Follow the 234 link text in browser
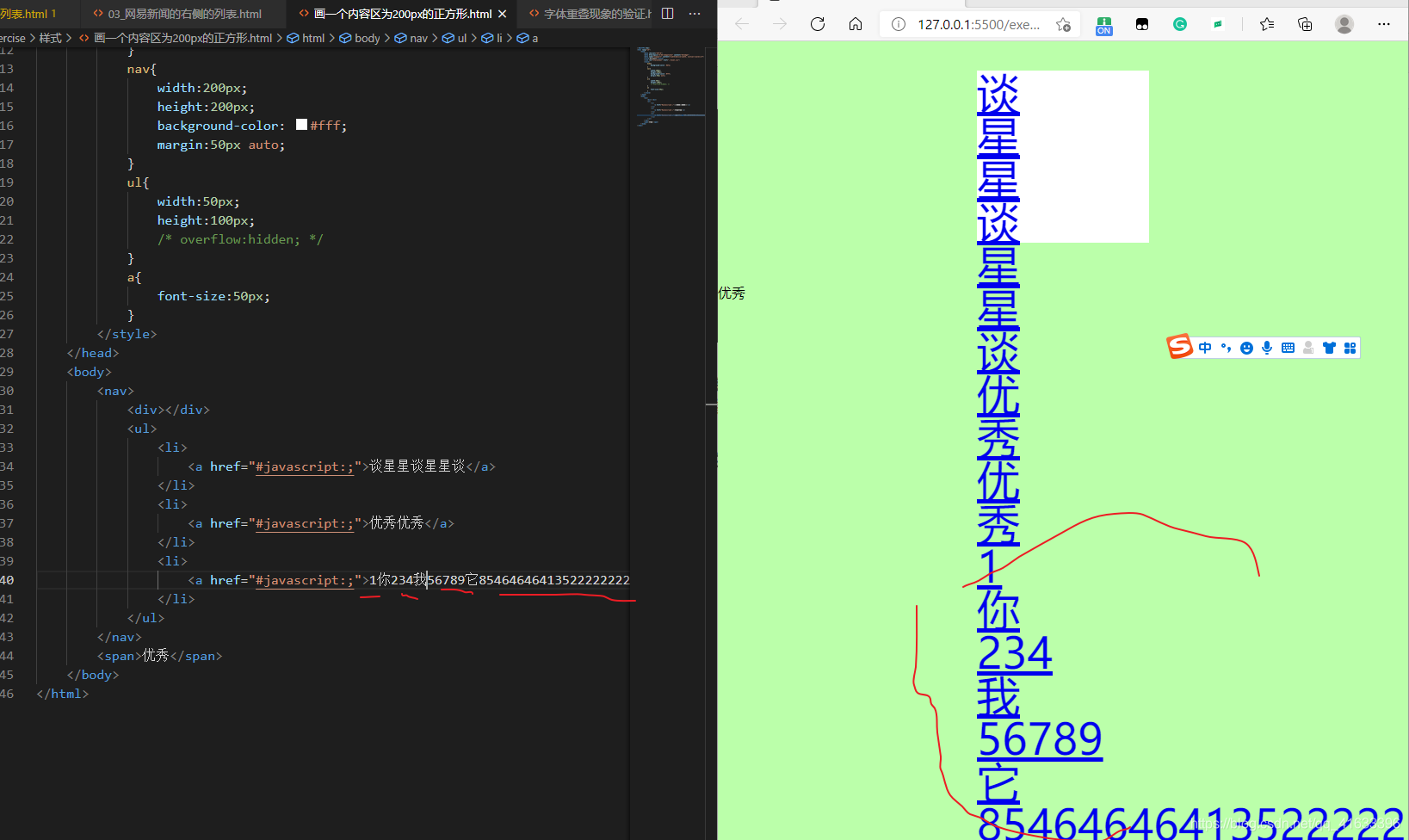Image resolution: width=1409 pixels, height=840 pixels. 1015,653
